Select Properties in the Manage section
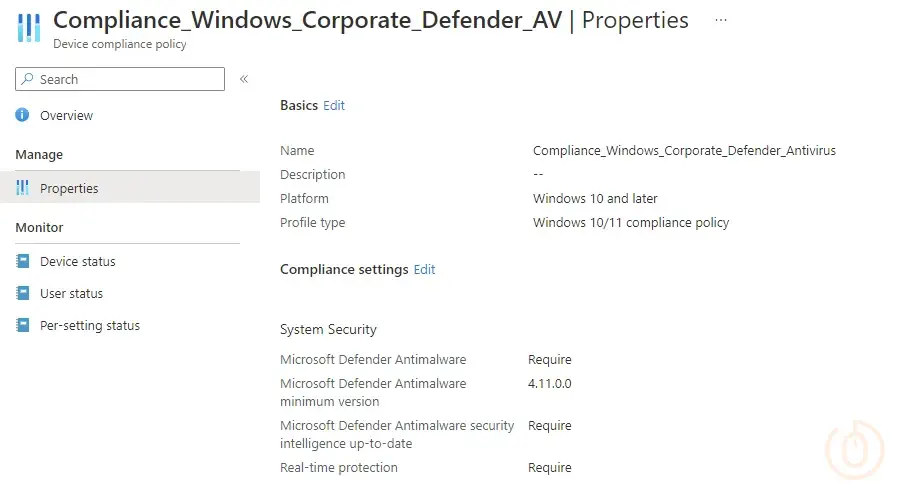 [x=69, y=189]
